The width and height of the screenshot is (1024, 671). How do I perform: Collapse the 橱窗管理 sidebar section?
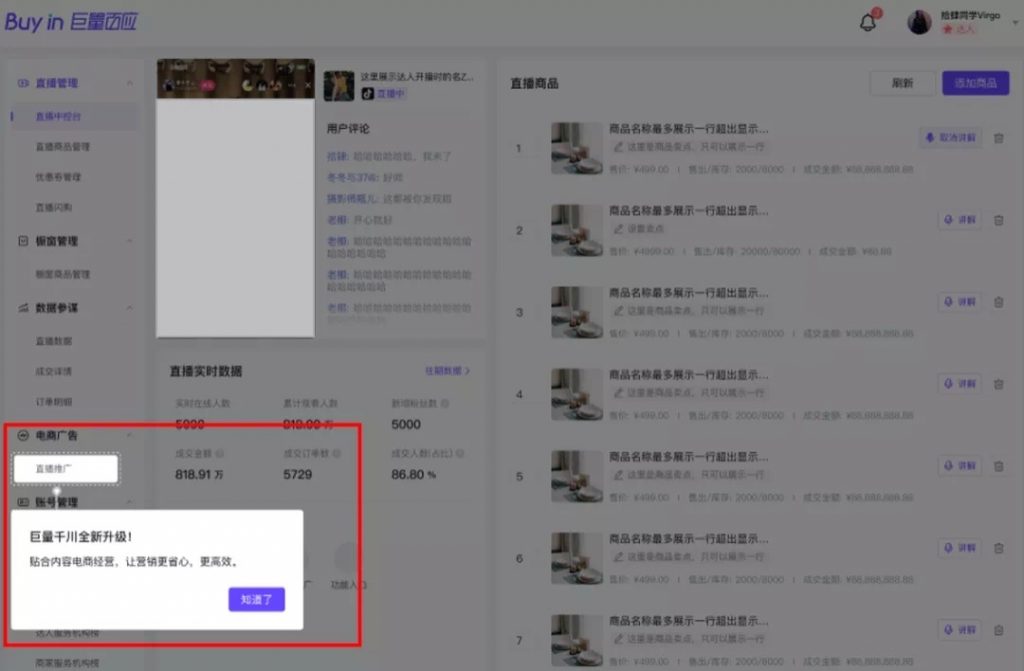(x=129, y=241)
